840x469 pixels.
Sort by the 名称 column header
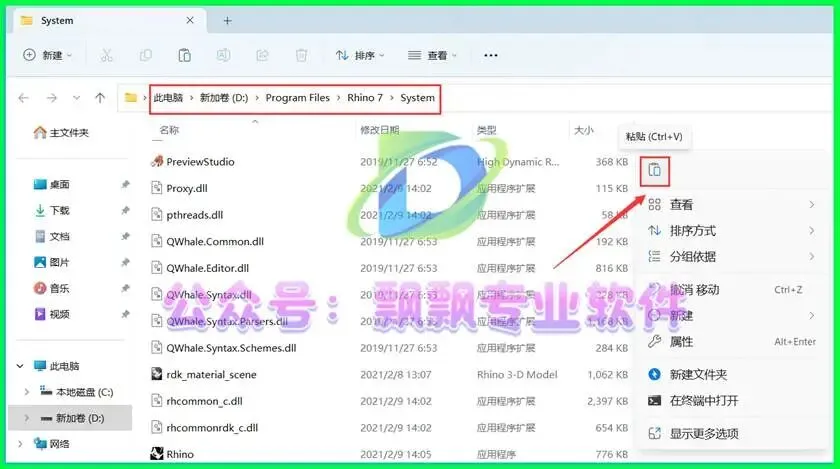[169, 130]
